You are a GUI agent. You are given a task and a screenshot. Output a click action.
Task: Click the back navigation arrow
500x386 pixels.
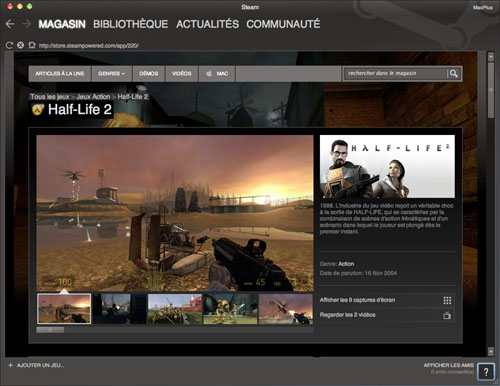(x=10, y=24)
